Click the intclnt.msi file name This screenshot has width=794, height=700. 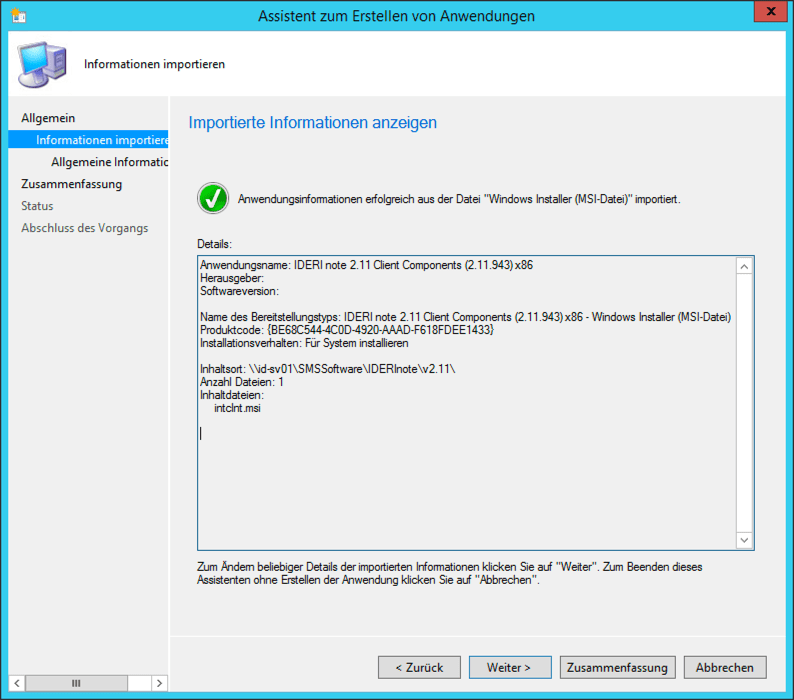pyautogui.click(x=237, y=408)
